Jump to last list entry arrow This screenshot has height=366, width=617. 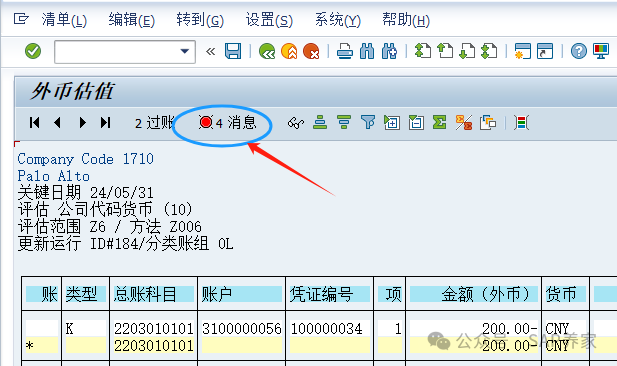[105, 123]
